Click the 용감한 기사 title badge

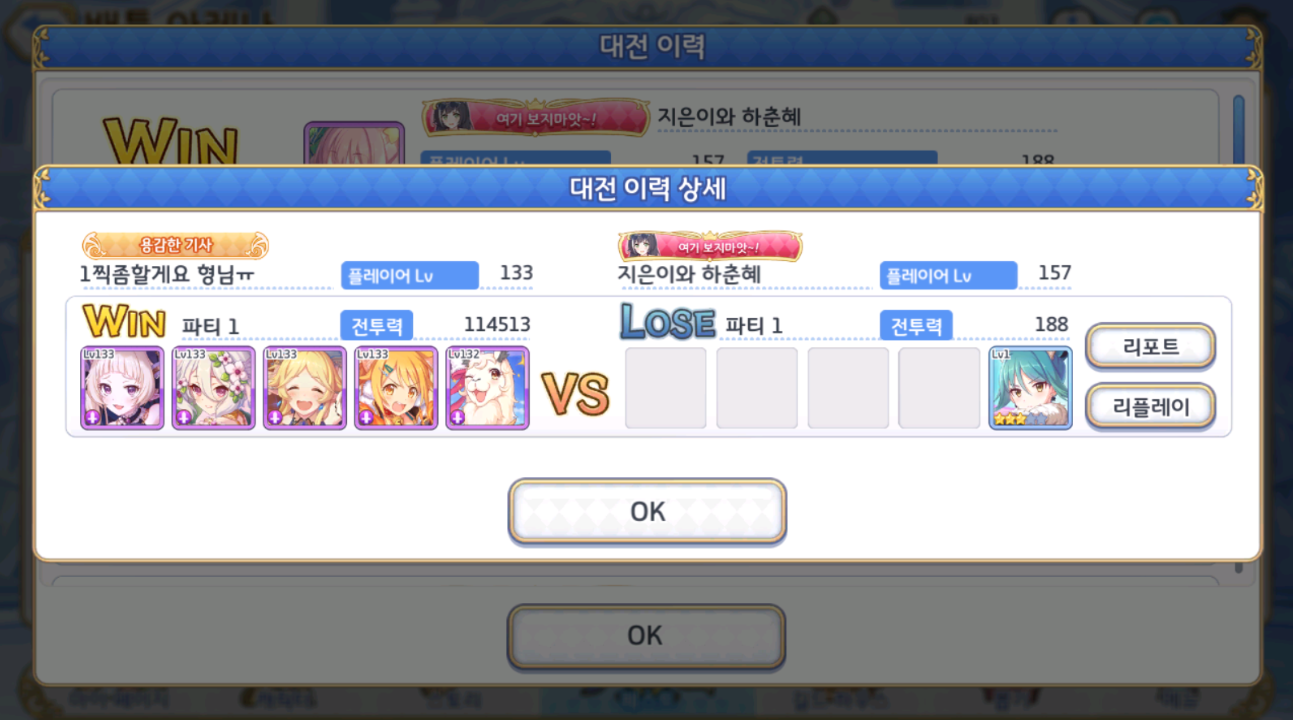click(175, 245)
